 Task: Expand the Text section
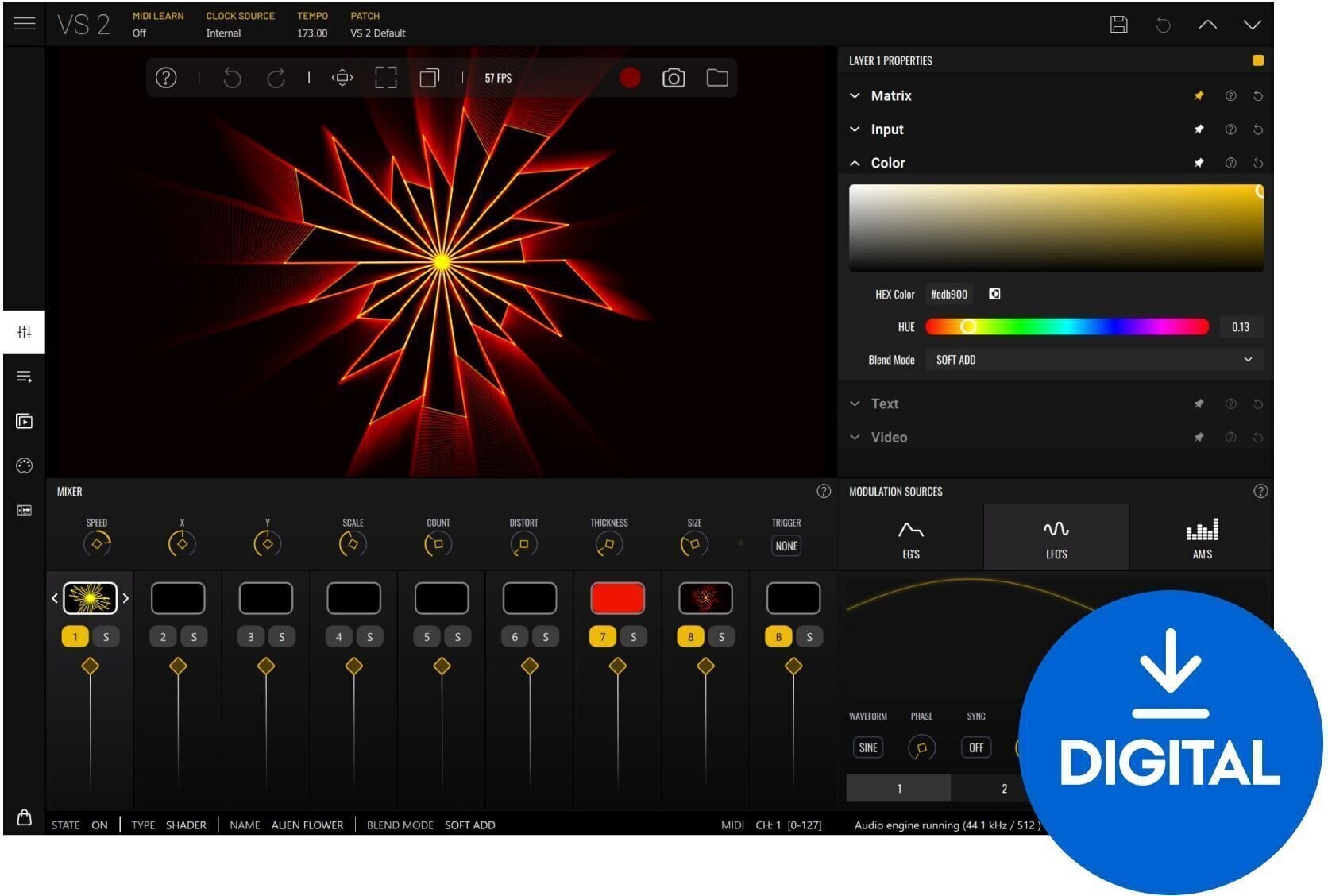click(855, 404)
